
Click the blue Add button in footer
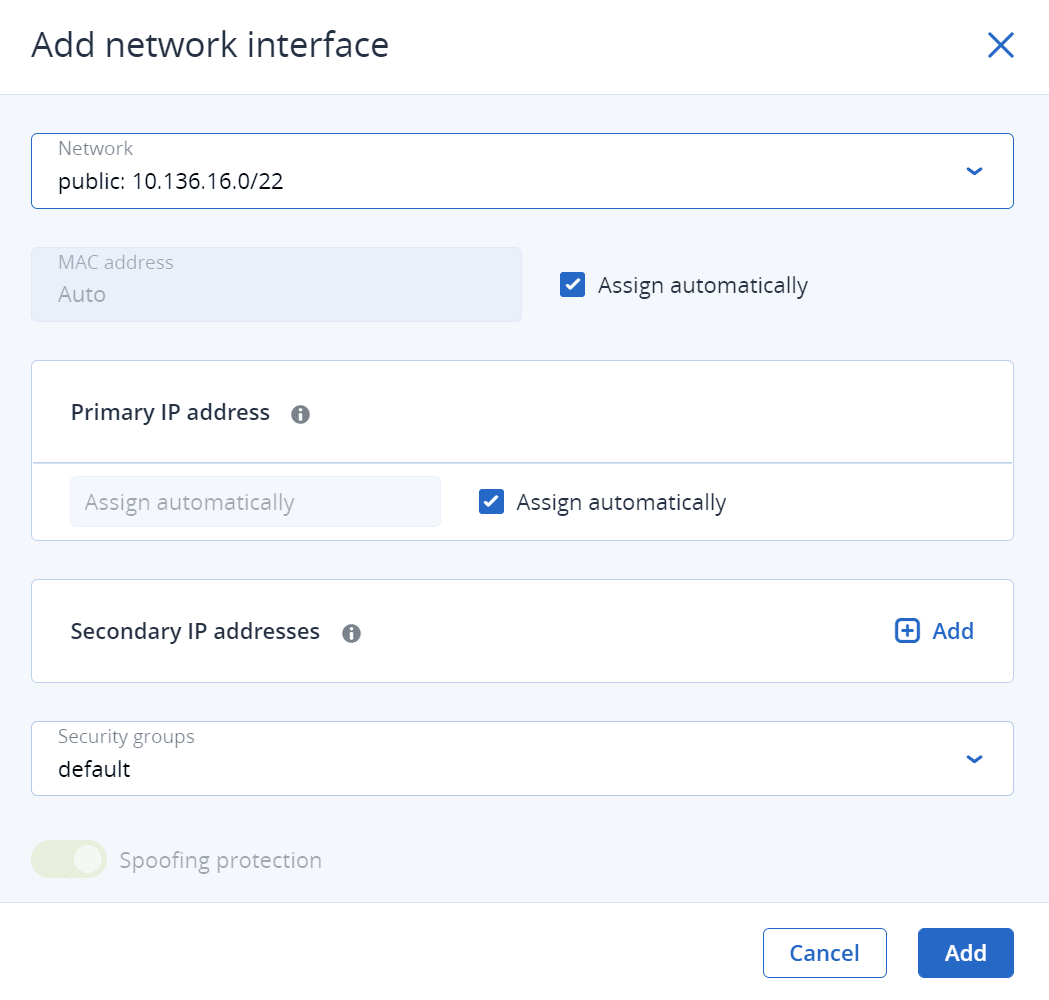point(965,953)
